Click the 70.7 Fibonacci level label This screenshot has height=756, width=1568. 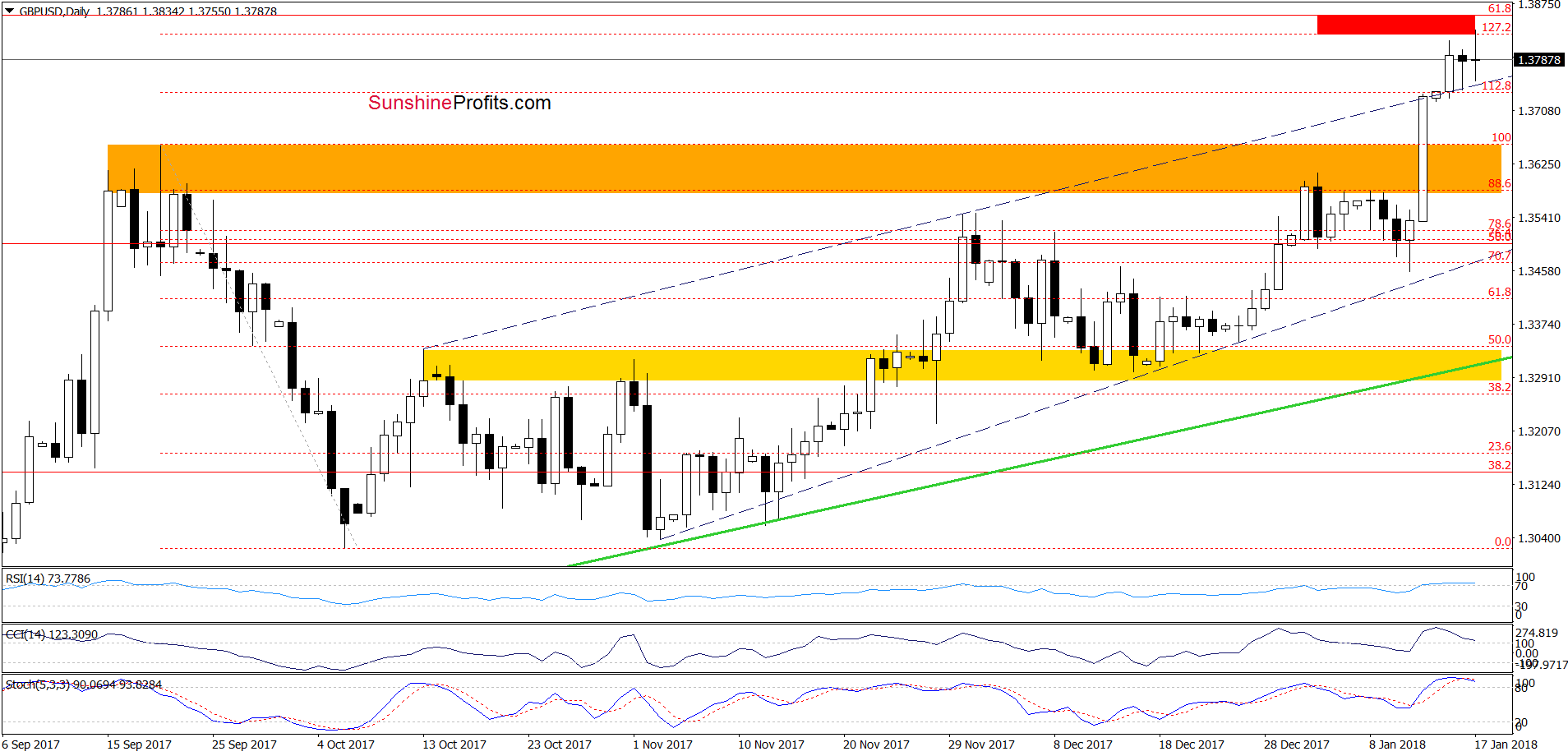(1500, 256)
